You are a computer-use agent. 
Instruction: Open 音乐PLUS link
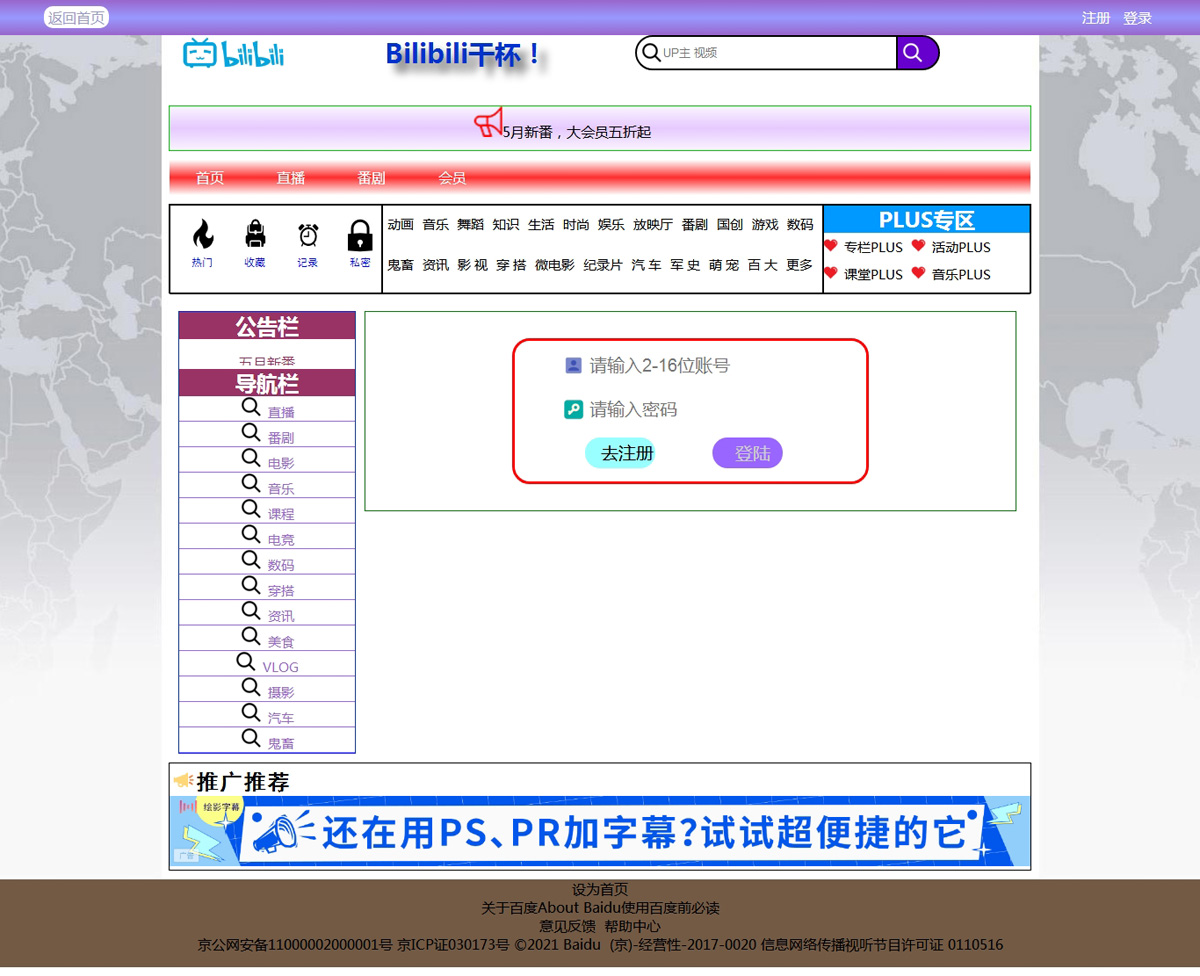click(961, 274)
